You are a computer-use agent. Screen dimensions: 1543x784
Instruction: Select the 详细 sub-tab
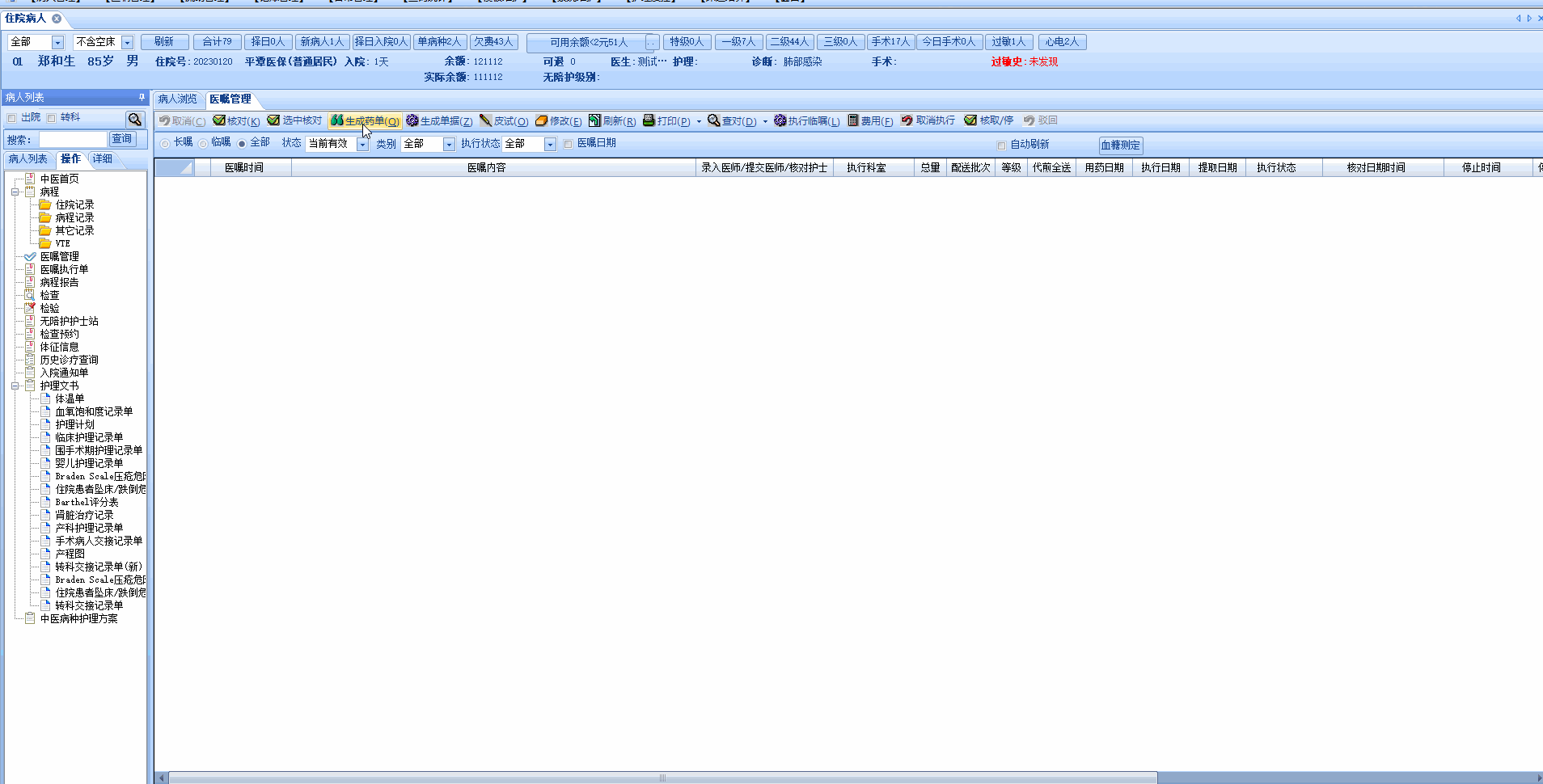(x=103, y=158)
